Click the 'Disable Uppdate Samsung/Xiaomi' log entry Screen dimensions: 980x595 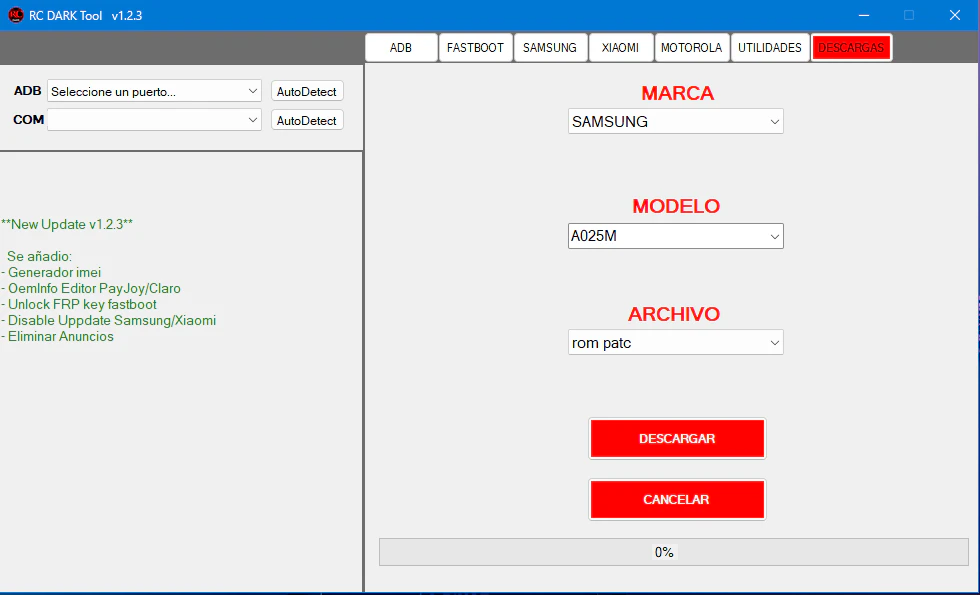[x=109, y=321]
